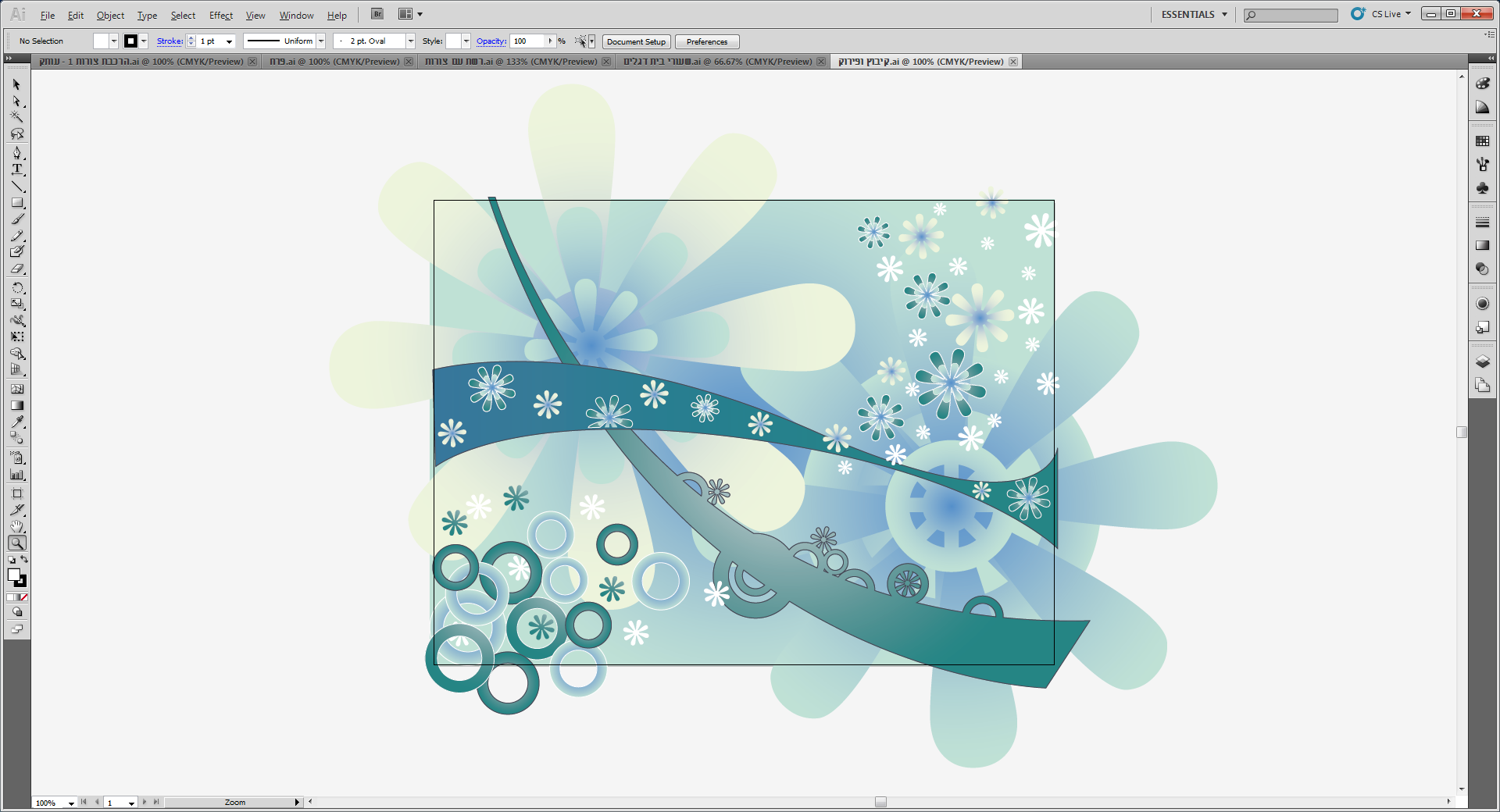The height and width of the screenshot is (812, 1500).
Task: Click the Preferences button
Action: (x=706, y=41)
